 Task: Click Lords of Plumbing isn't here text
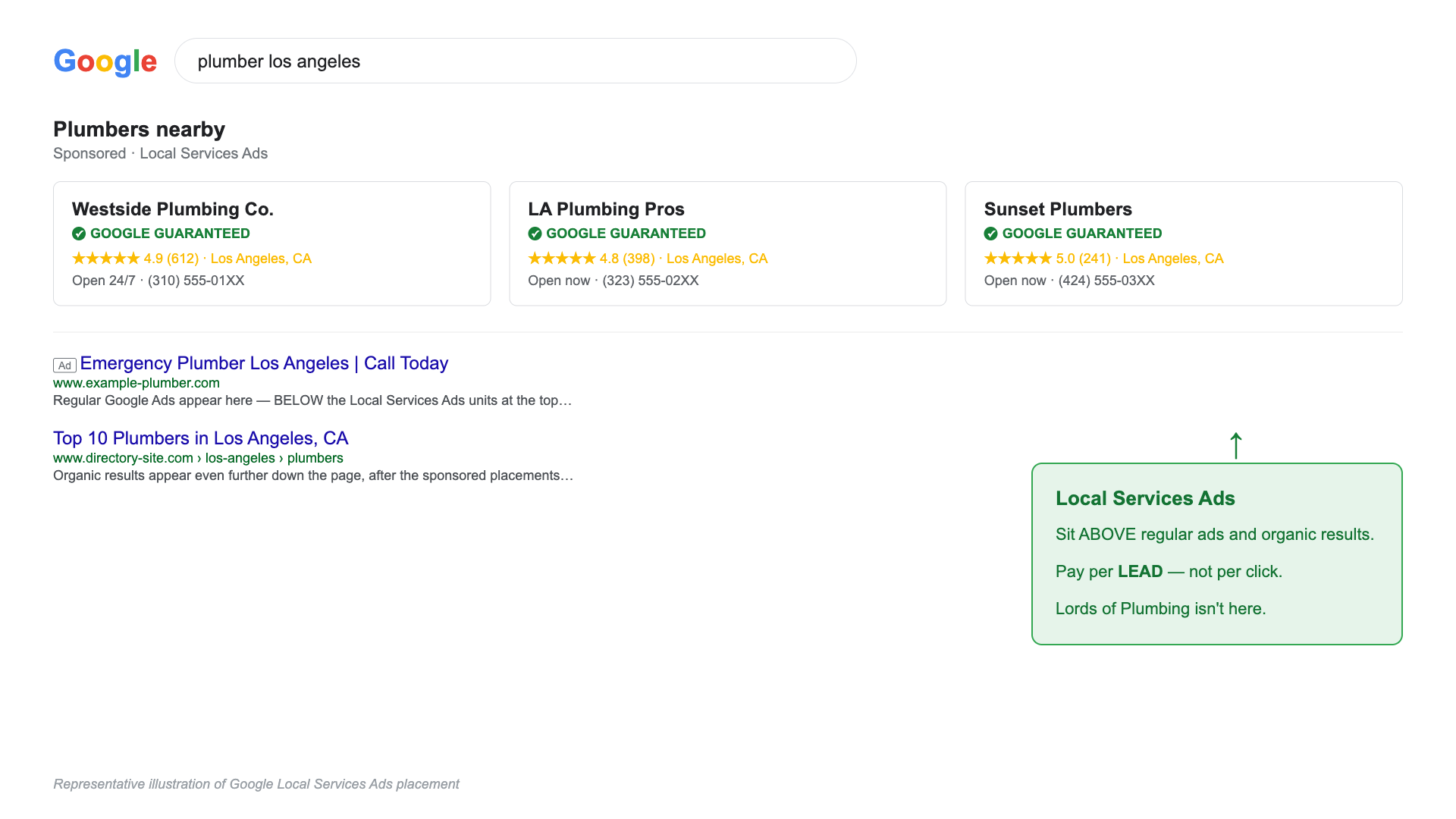tap(1161, 609)
